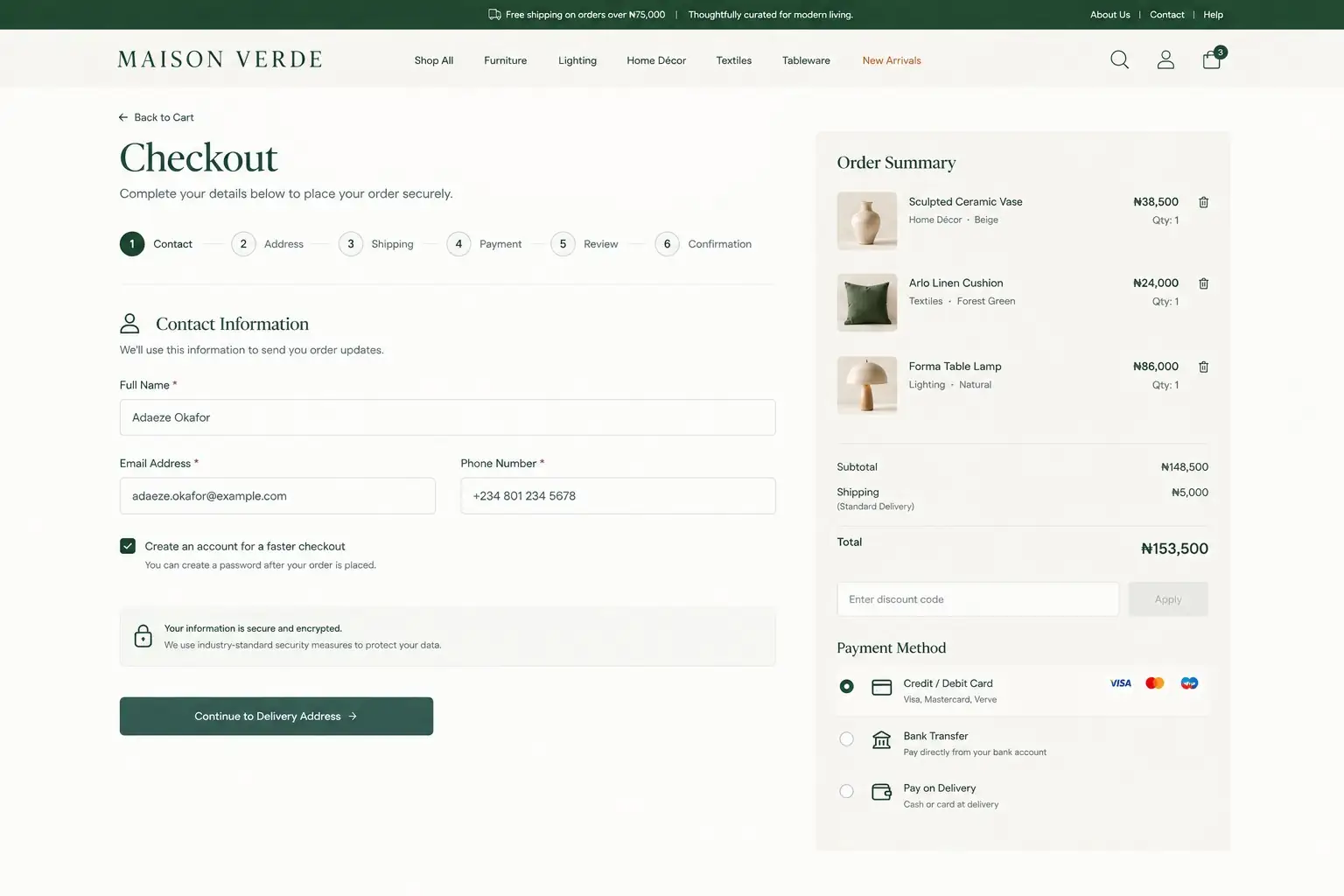The image size is (1344, 896).
Task: Click the Forma Table Lamp thumbnail
Action: 867,385
